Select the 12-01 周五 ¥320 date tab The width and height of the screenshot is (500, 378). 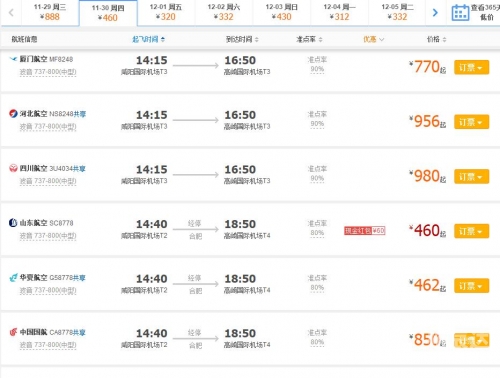(x=166, y=13)
